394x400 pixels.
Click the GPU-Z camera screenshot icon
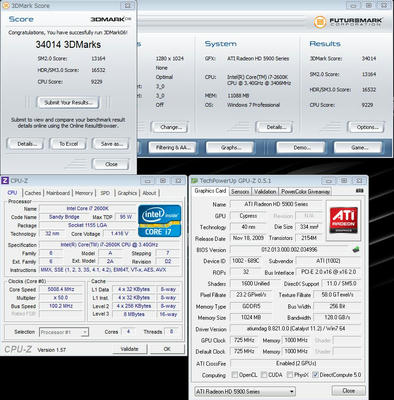click(359, 191)
